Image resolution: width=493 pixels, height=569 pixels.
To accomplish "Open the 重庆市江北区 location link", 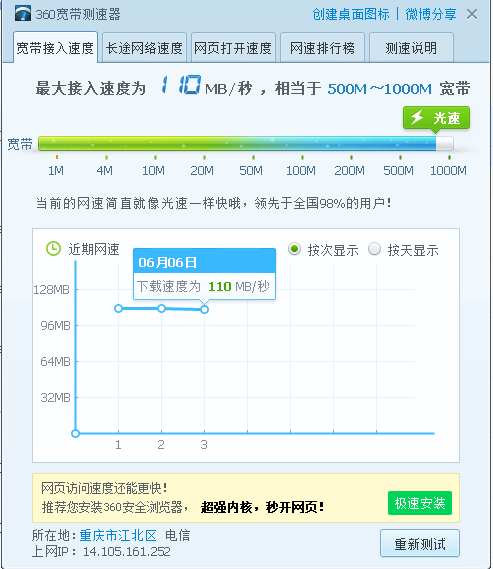I will click(x=118, y=535).
